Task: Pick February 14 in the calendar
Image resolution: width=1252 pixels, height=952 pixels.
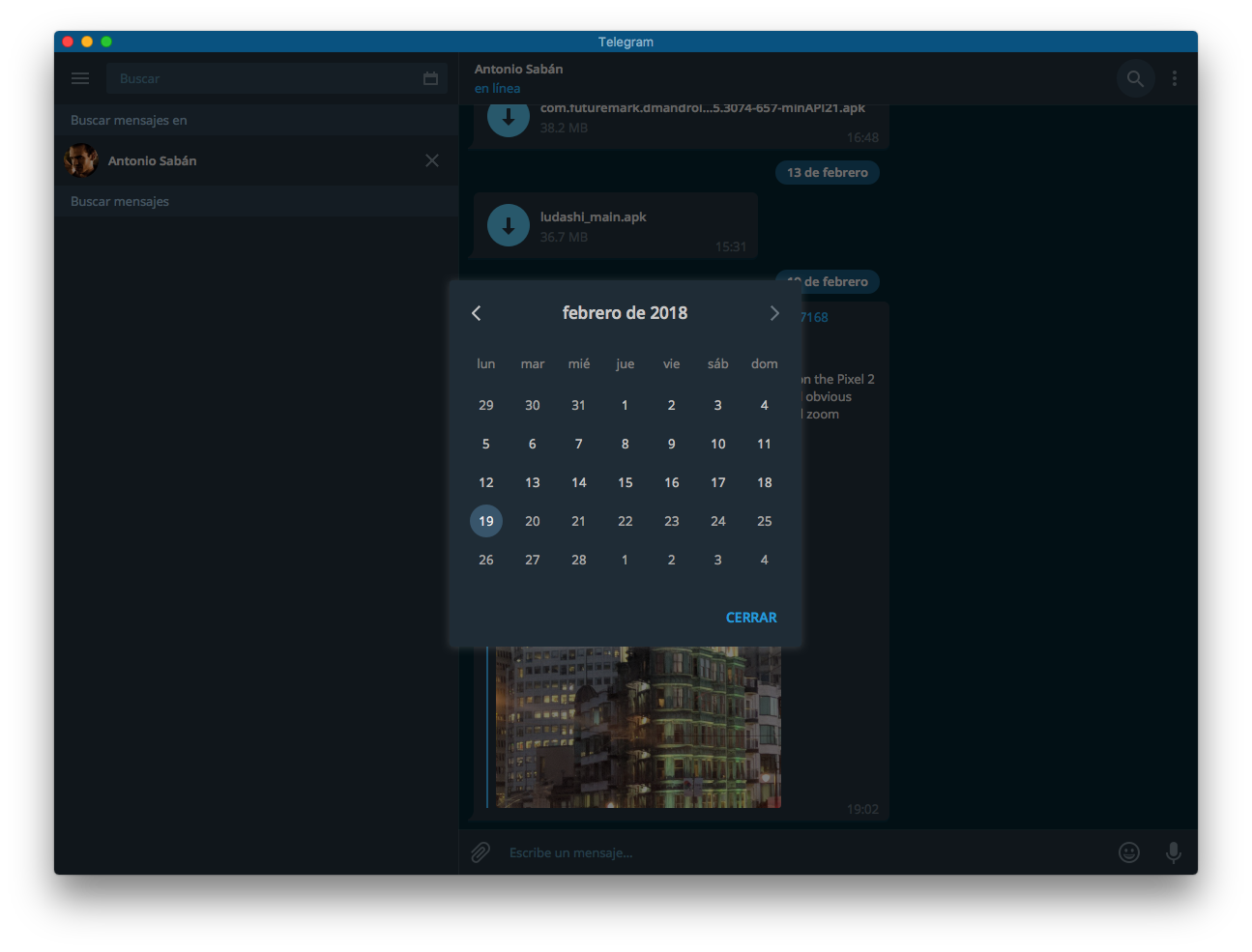Action: [x=579, y=482]
